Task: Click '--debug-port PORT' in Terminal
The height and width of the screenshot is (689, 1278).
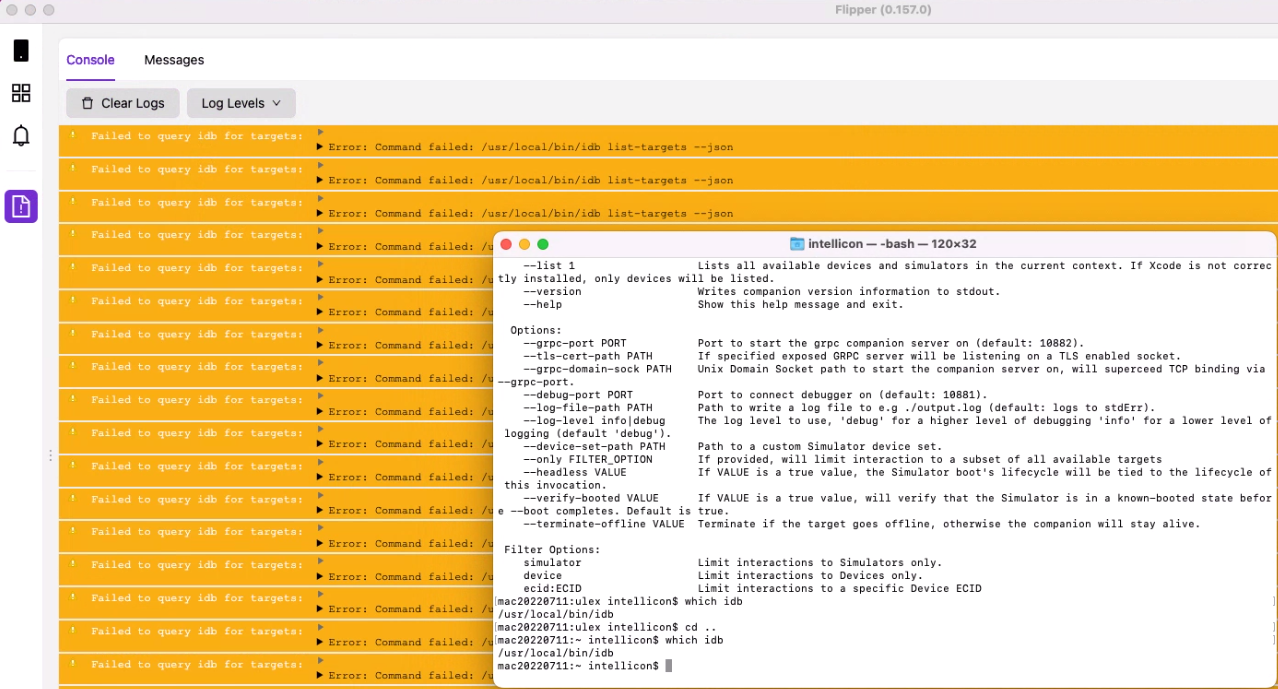Action: (x=578, y=395)
